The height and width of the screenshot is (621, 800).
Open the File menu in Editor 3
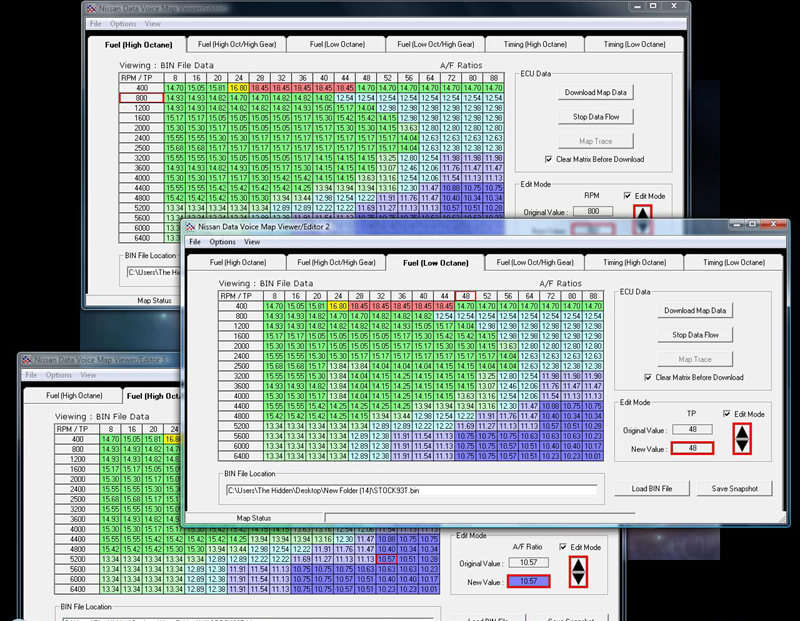31,375
